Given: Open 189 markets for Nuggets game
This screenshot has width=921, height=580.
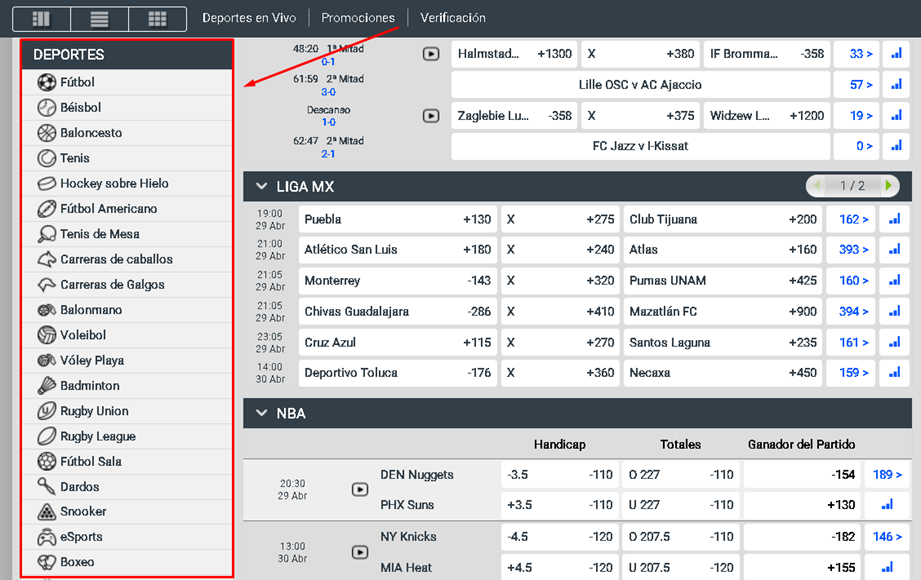Looking at the screenshot, I should [x=887, y=475].
